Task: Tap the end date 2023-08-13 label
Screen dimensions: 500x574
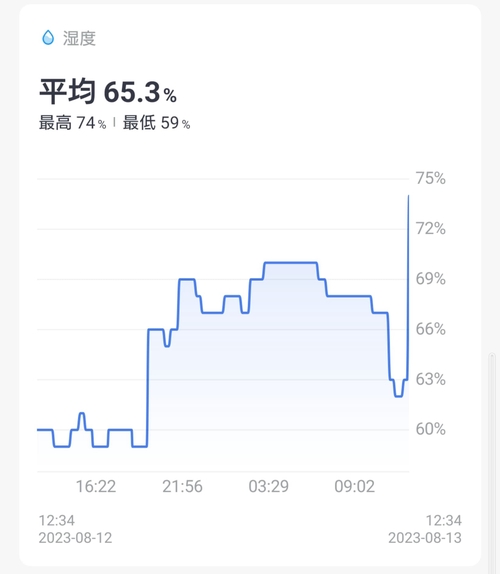Action: [x=425, y=538]
